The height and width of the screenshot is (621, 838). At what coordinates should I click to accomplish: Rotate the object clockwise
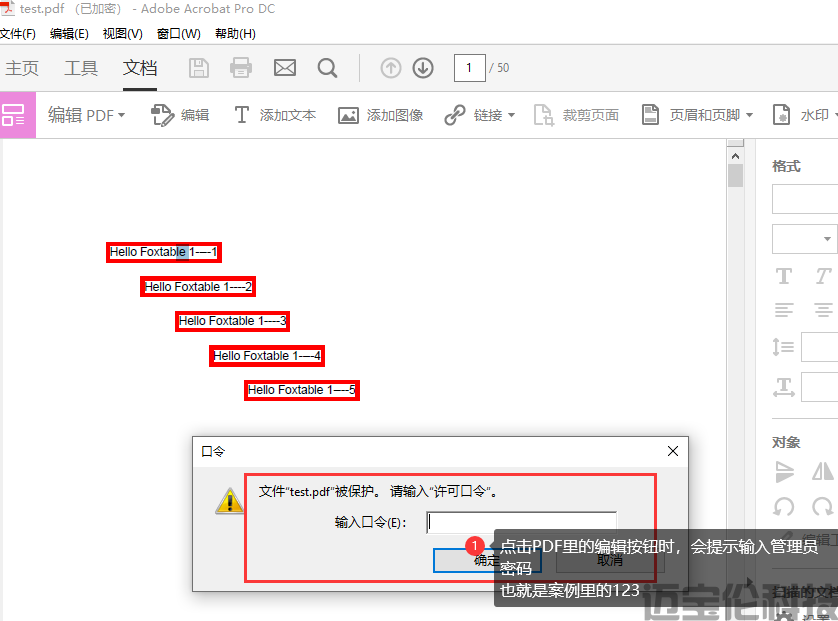point(823,506)
